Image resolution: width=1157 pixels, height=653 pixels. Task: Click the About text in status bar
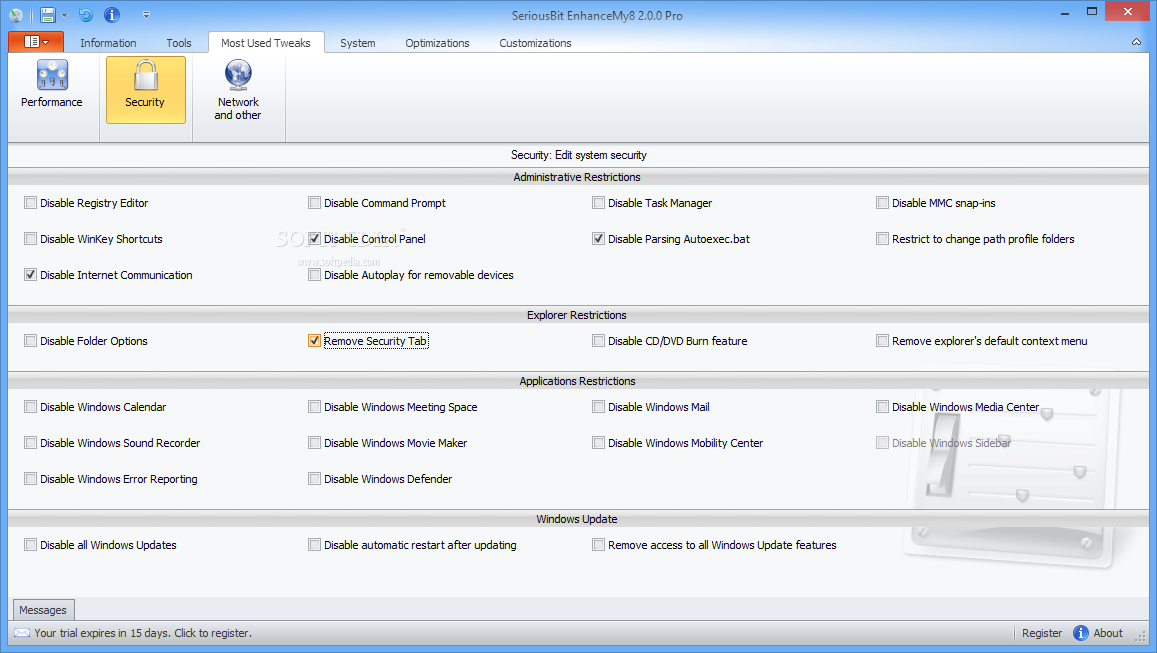click(1108, 633)
